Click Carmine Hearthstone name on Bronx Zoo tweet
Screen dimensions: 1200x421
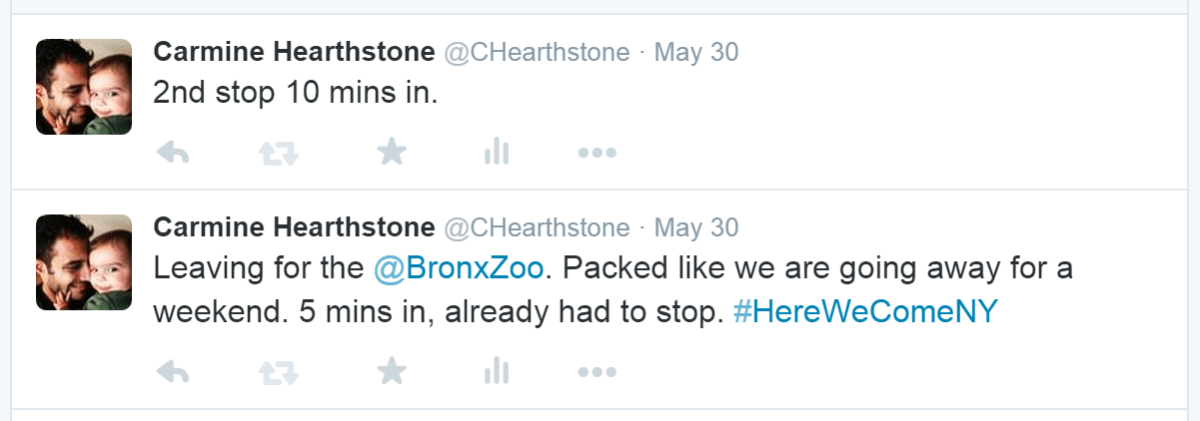coord(293,227)
